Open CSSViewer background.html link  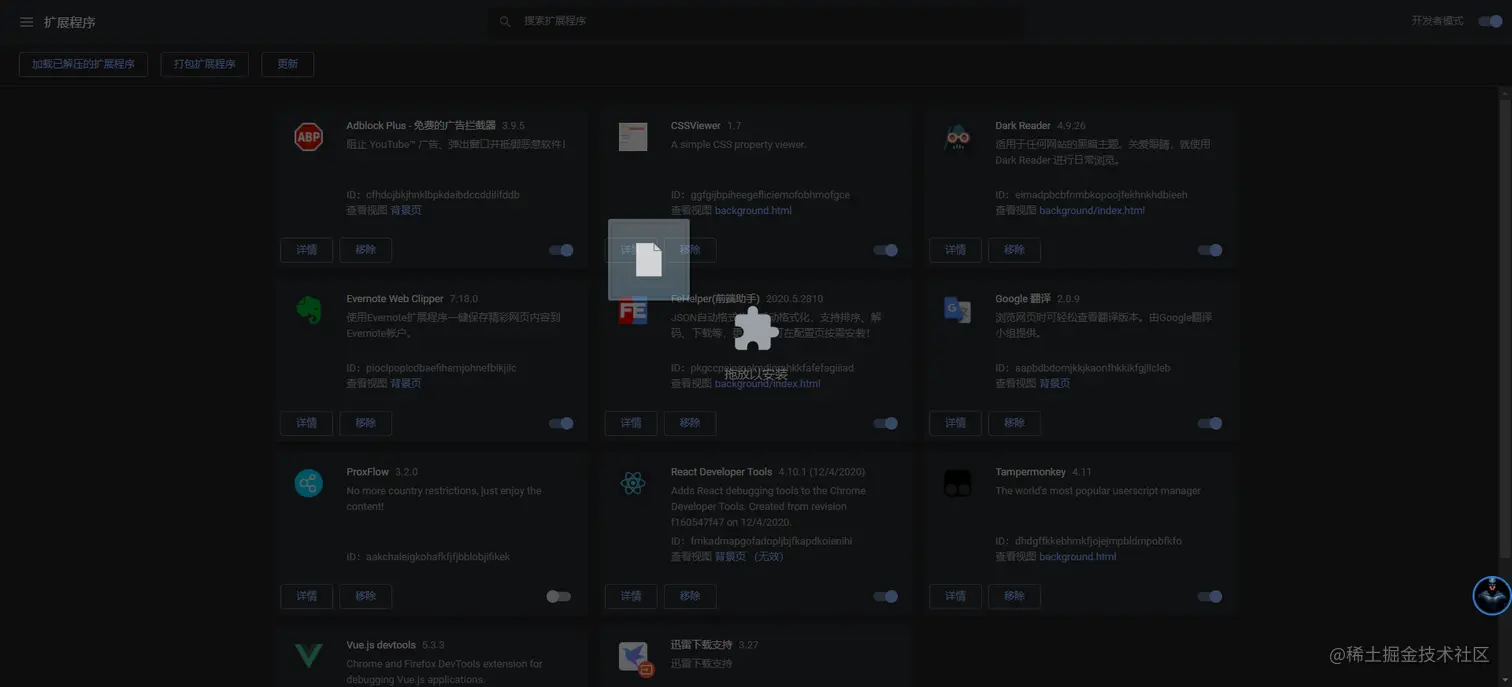click(x=753, y=211)
